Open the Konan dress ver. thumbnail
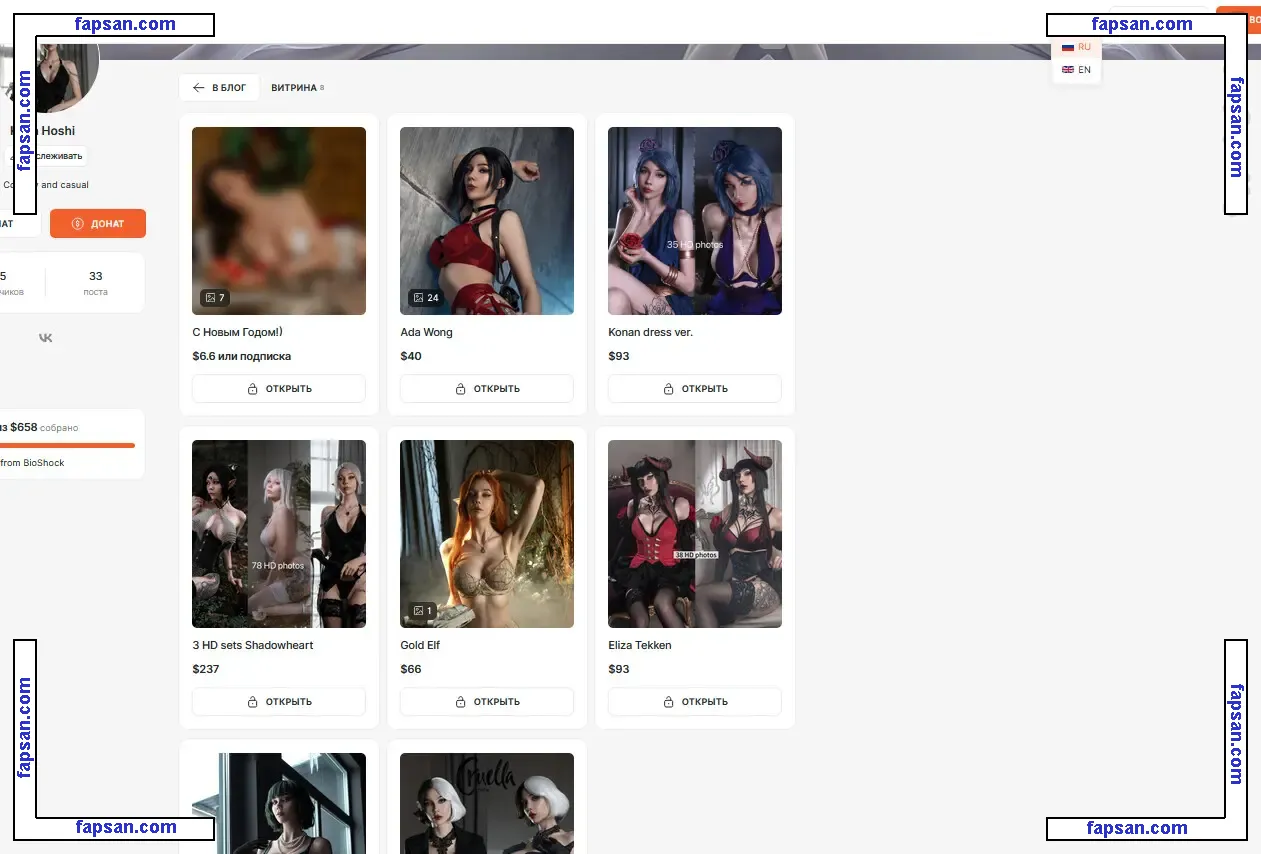The image size is (1261, 854). tap(694, 221)
